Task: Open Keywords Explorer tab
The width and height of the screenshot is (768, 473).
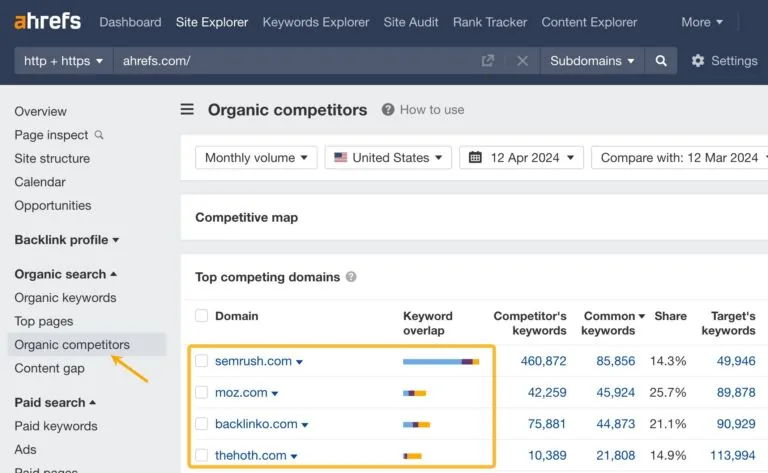Action: tap(316, 22)
